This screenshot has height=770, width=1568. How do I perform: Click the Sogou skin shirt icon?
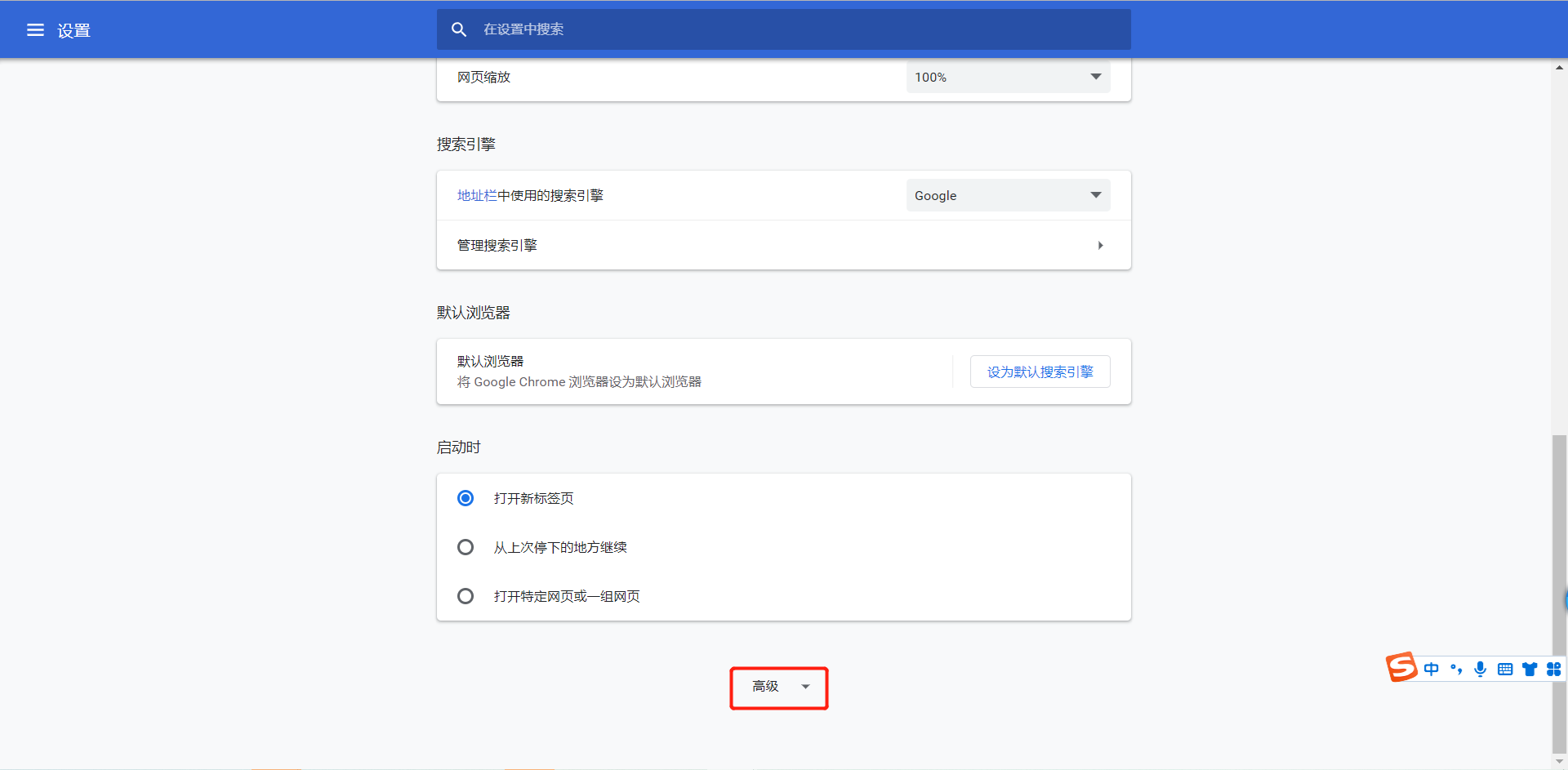coord(1530,670)
